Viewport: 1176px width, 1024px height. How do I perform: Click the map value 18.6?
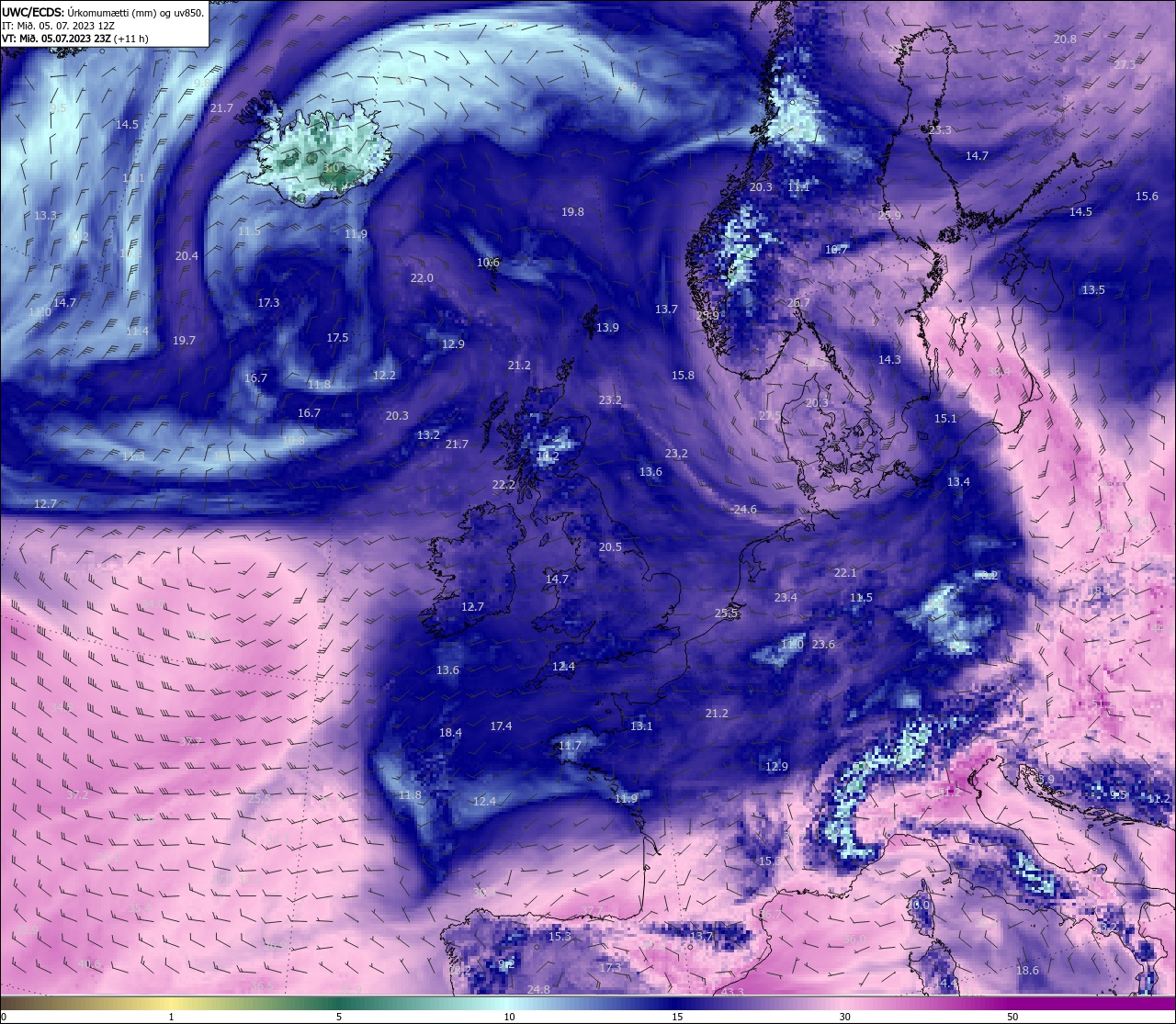click(x=1027, y=971)
